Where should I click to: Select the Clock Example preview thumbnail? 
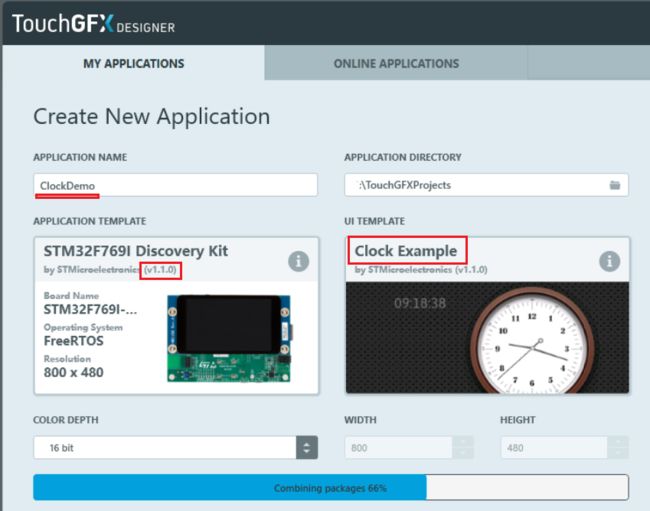coord(488,337)
